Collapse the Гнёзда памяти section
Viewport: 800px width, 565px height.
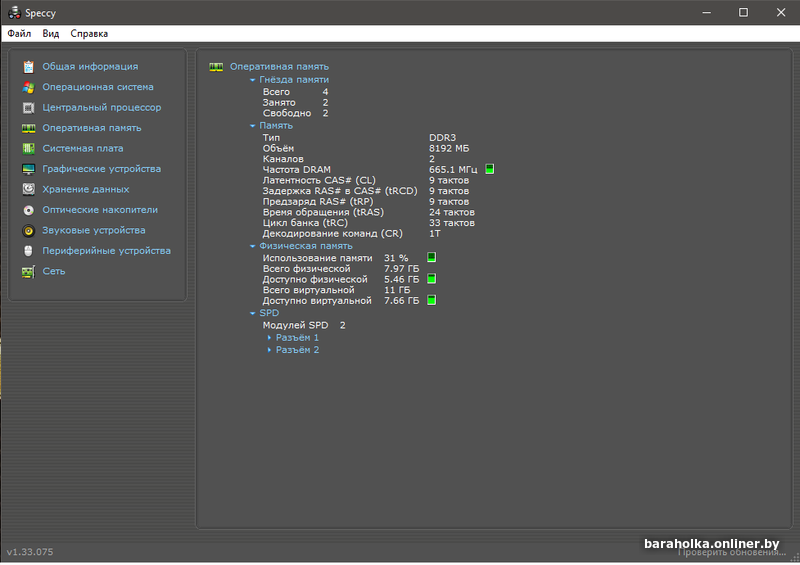tap(252, 80)
